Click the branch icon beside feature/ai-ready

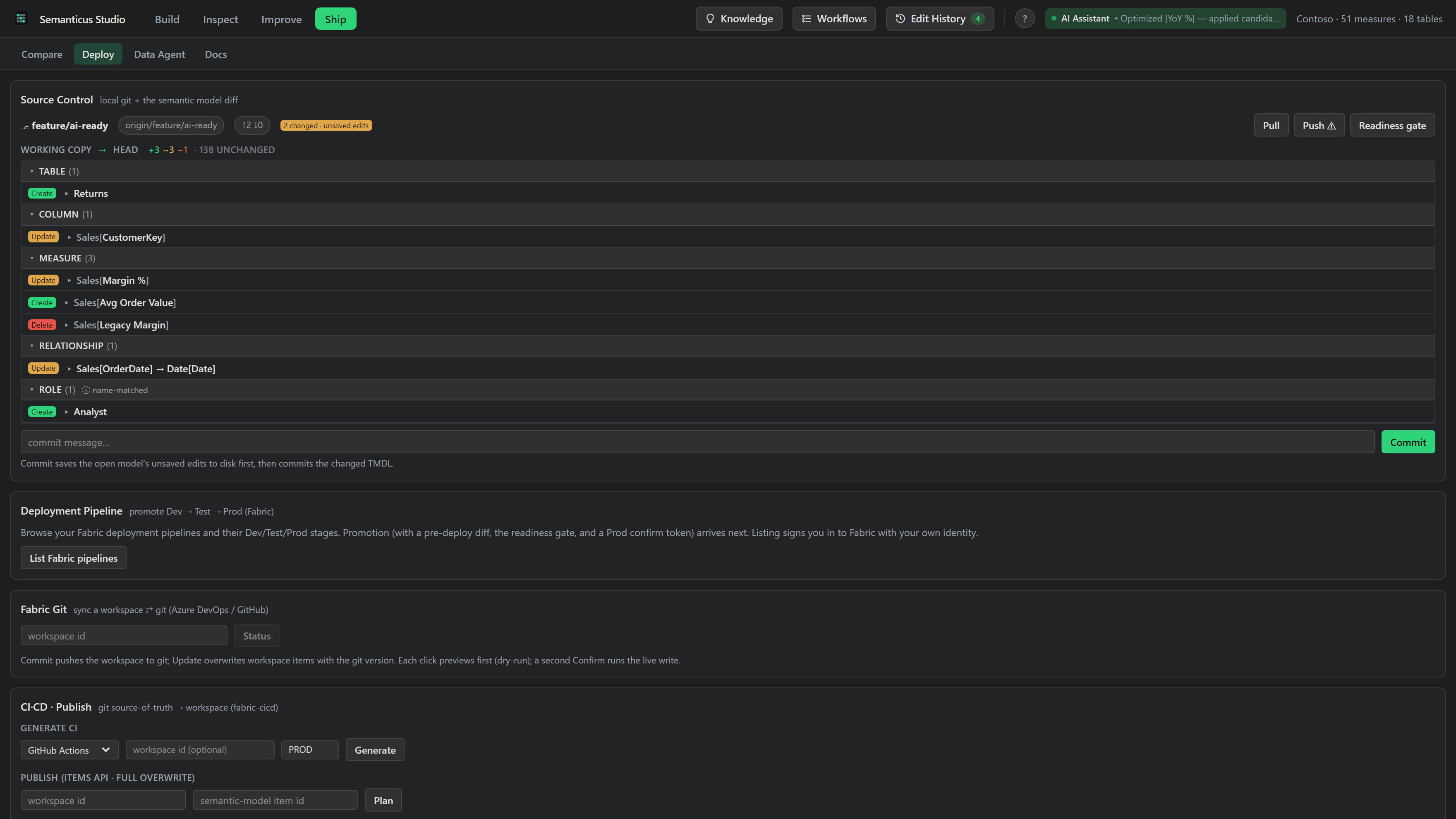tap(25, 126)
